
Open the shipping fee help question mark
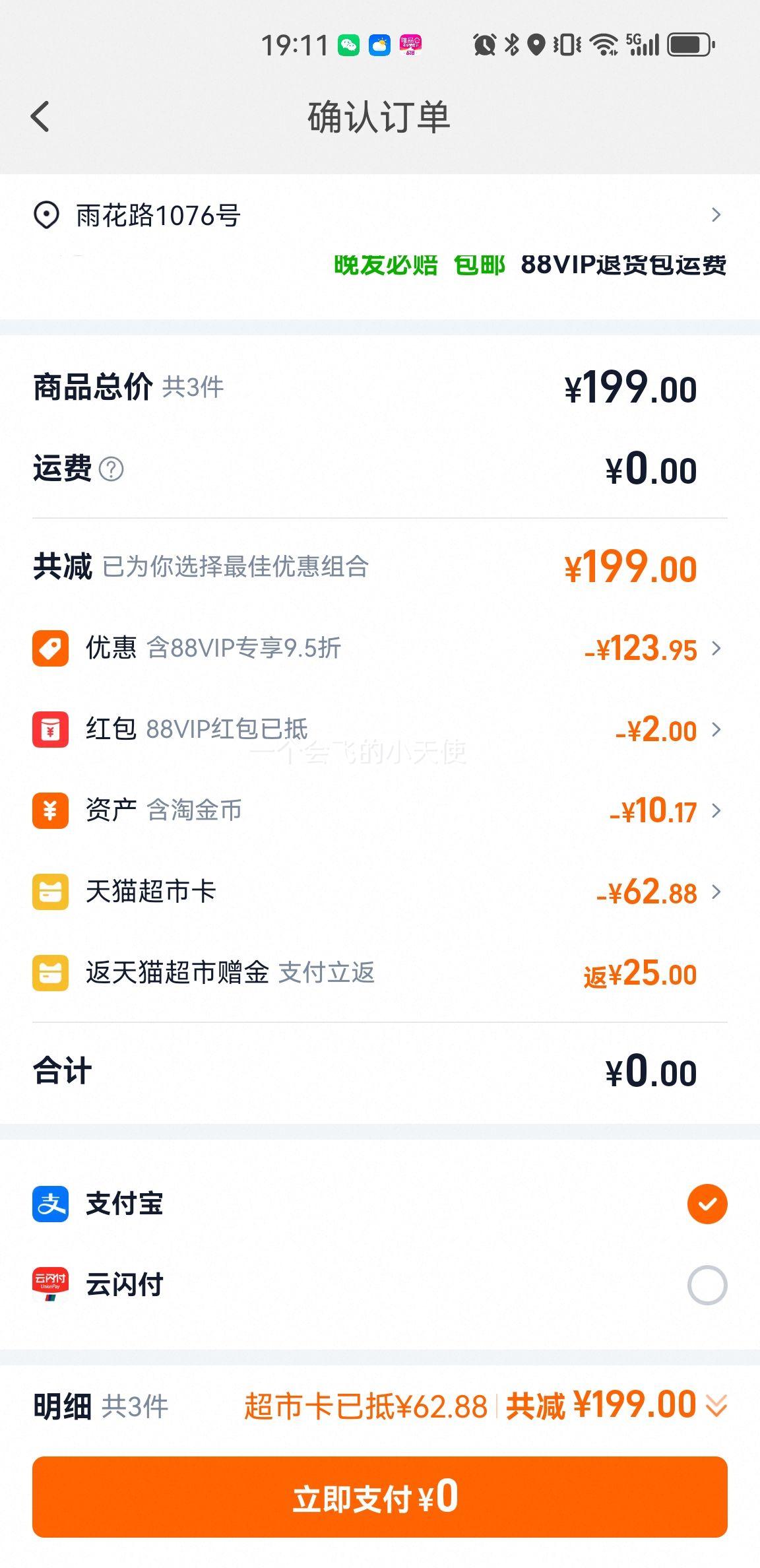pos(111,469)
